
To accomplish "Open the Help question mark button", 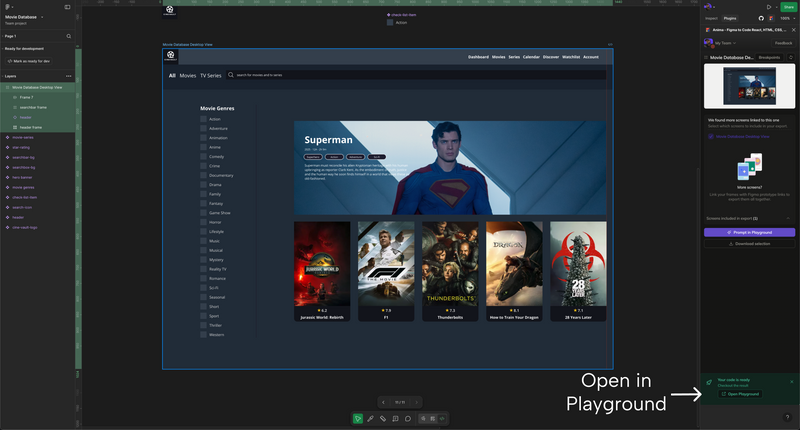I will [787, 417].
